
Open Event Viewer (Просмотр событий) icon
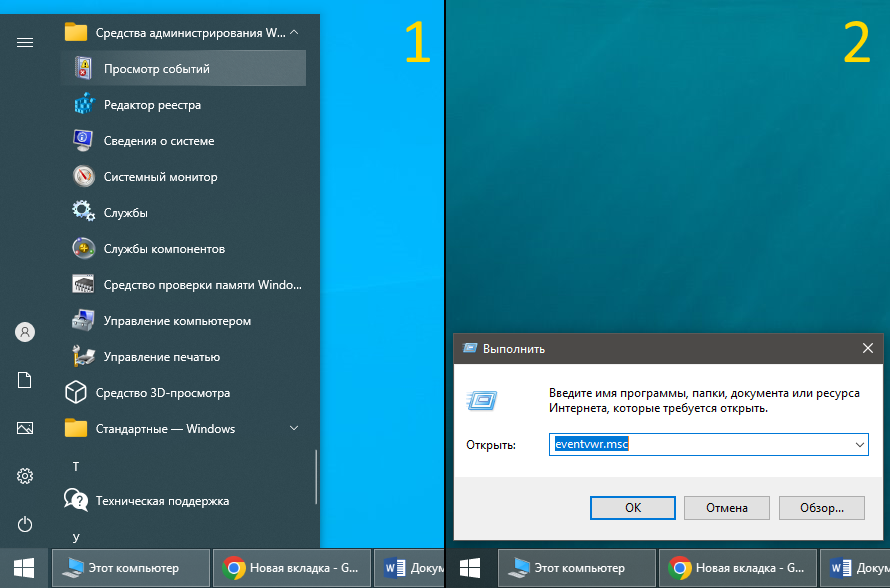click(x=83, y=68)
